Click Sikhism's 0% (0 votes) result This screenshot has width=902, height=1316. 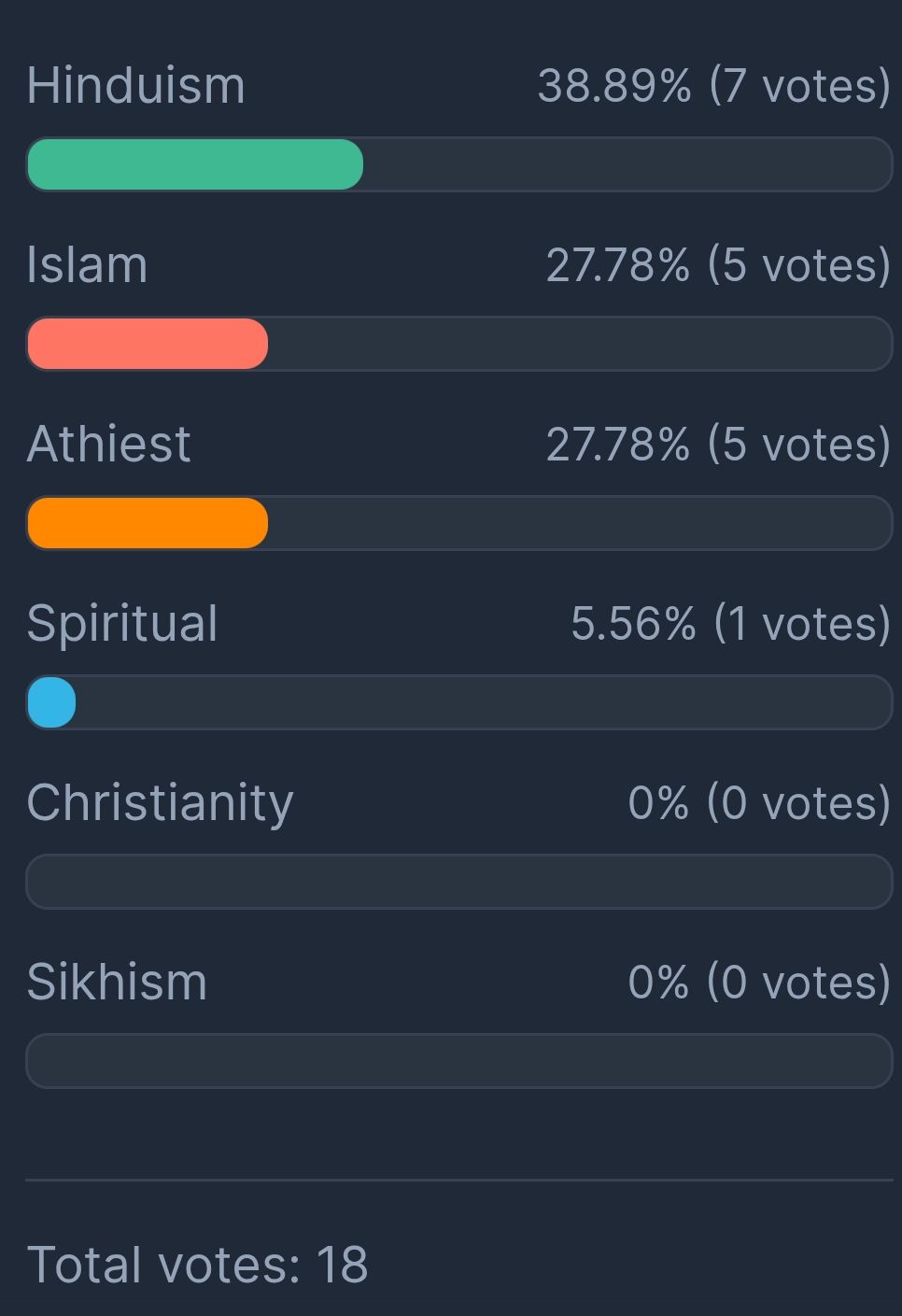(758, 982)
